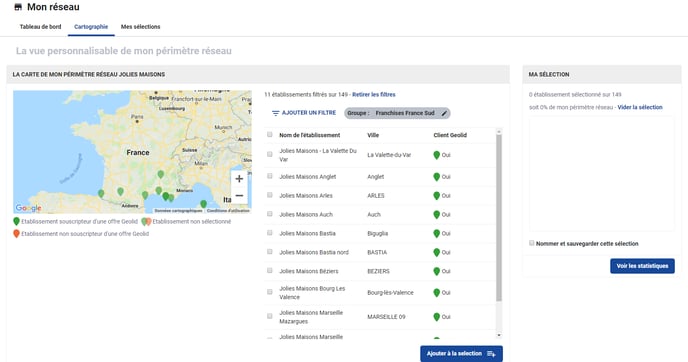Click Voir les statistiques button
Viewport: 688px width, 362px height.
(x=642, y=266)
